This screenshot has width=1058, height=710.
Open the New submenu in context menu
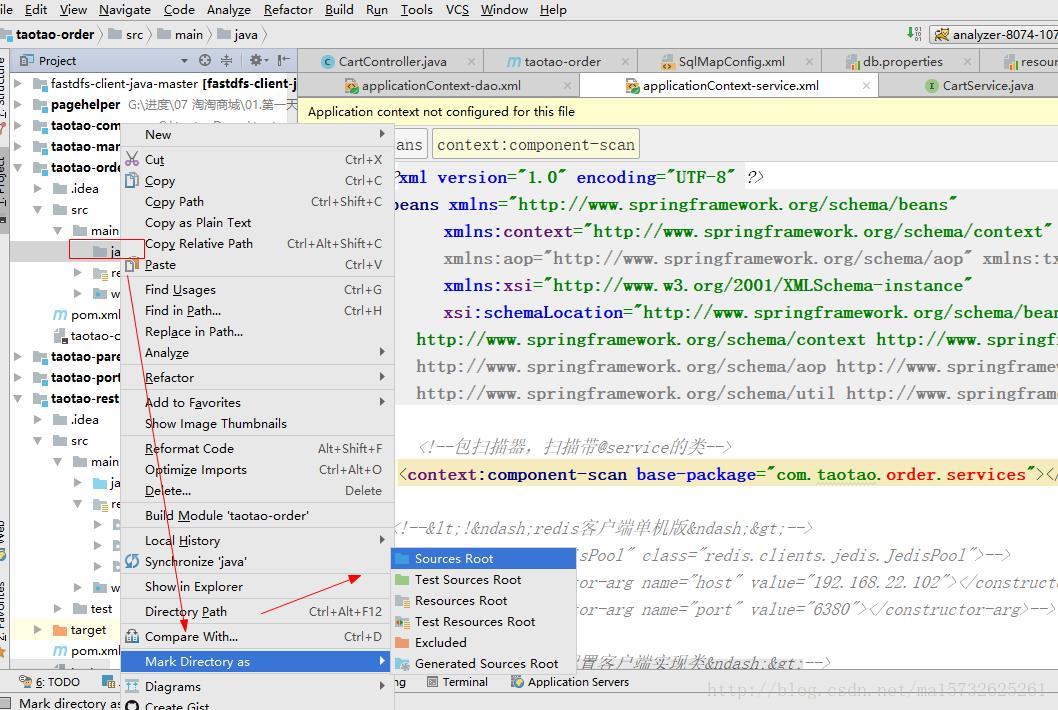(x=257, y=134)
